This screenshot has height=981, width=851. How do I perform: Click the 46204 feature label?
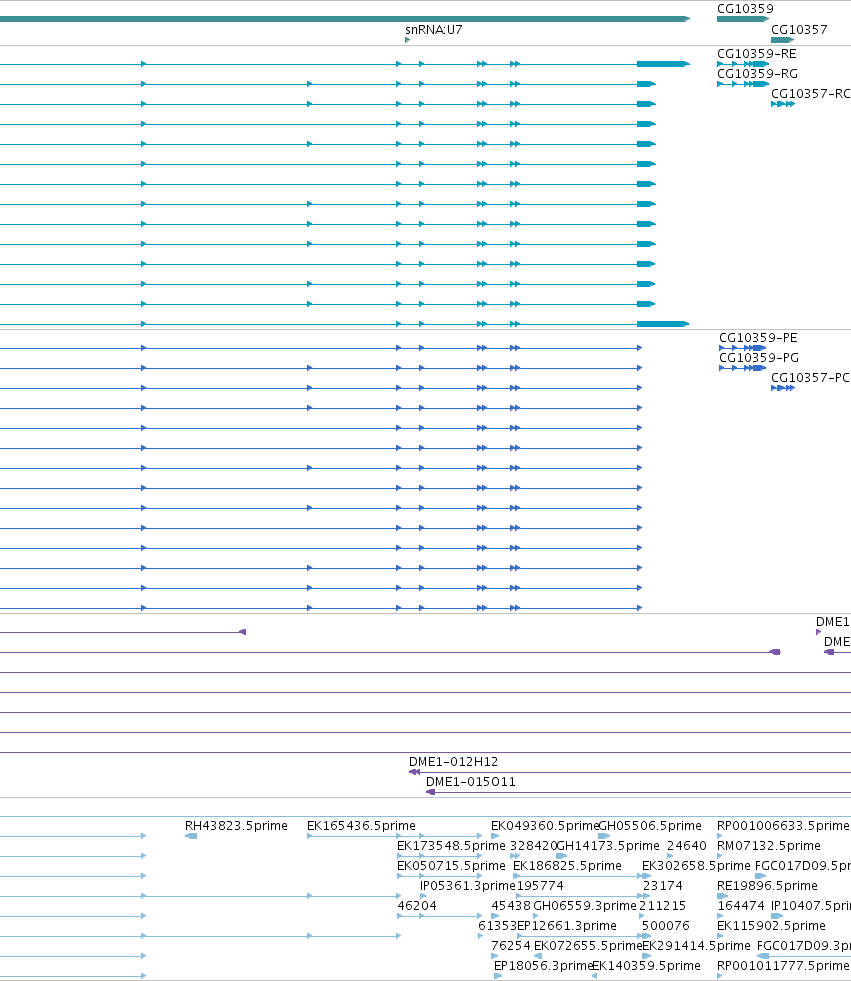[x=417, y=906]
